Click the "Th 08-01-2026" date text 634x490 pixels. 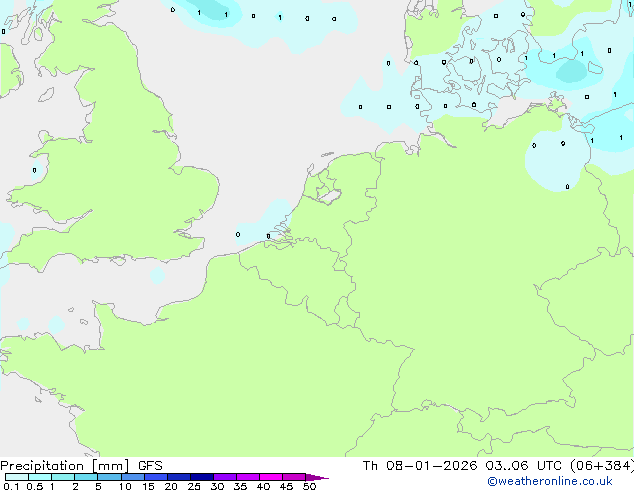420,466
